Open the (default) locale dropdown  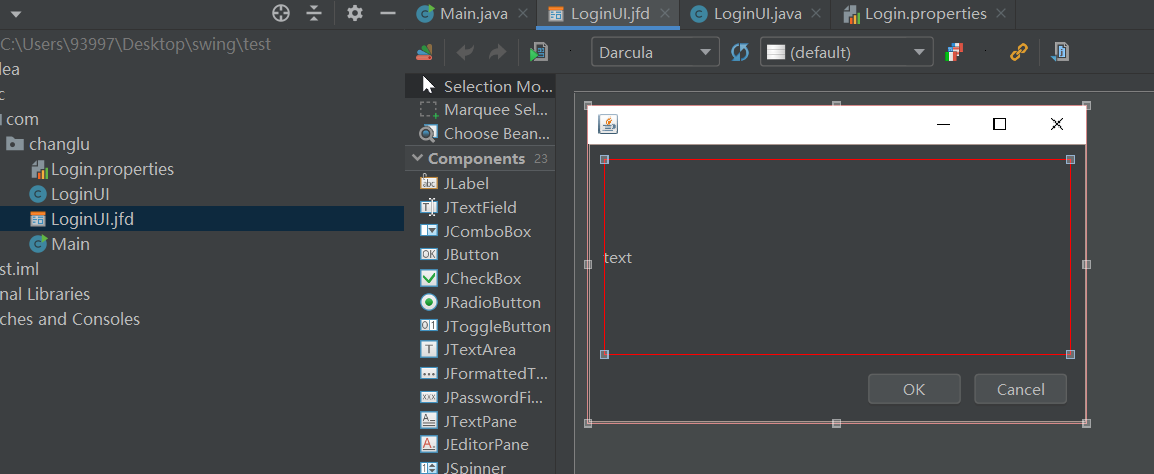click(x=846, y=52)
